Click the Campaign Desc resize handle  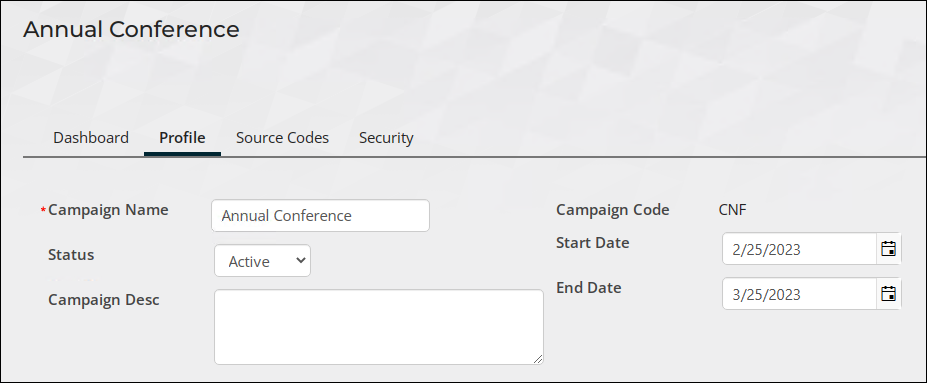coord(537,359)
